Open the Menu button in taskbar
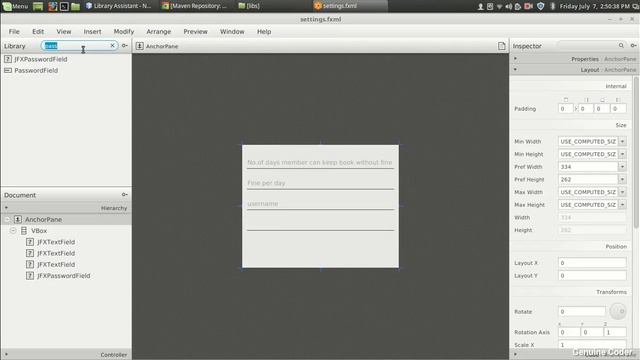The height and width of the screenshot is (360, 640). (x=16, y=6)
